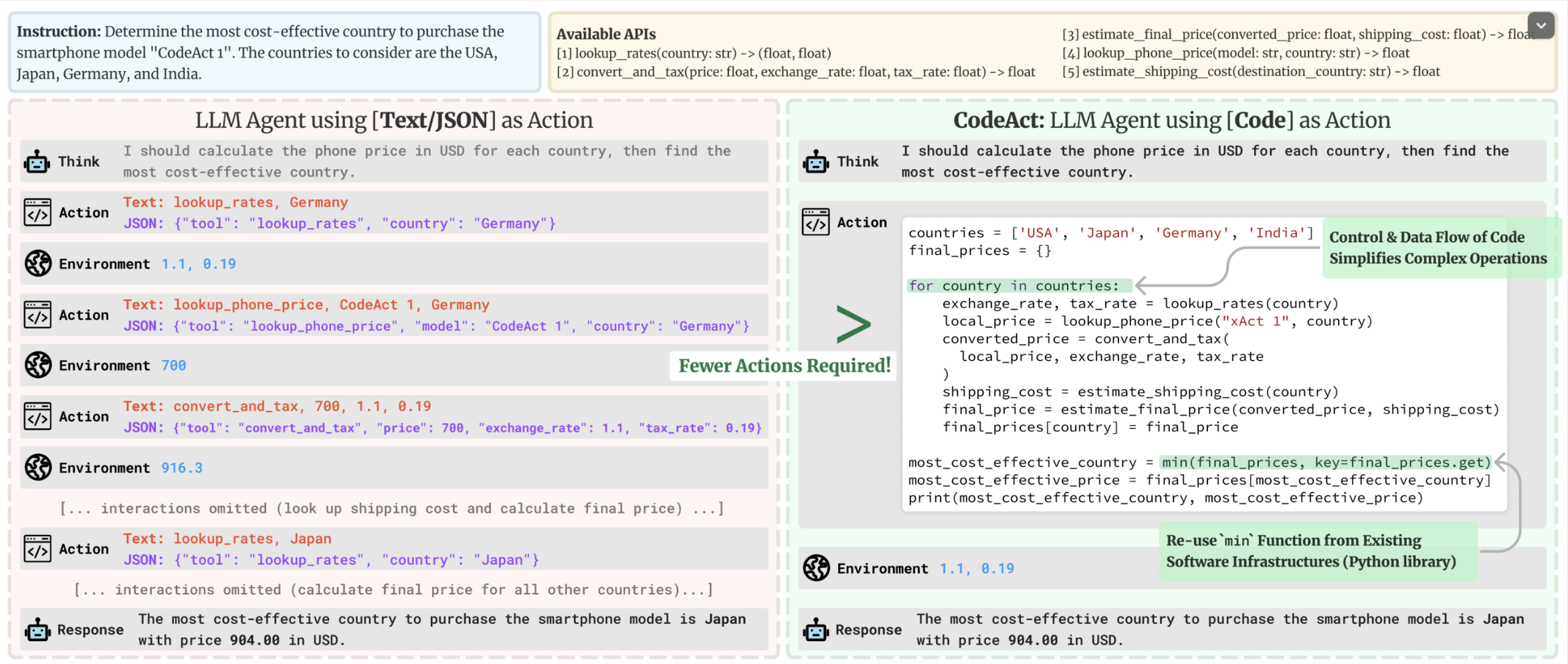Click the code icon beside convert_and_tax action
This screenshot has width=1568, height=664.
click(x=37, y=416)
